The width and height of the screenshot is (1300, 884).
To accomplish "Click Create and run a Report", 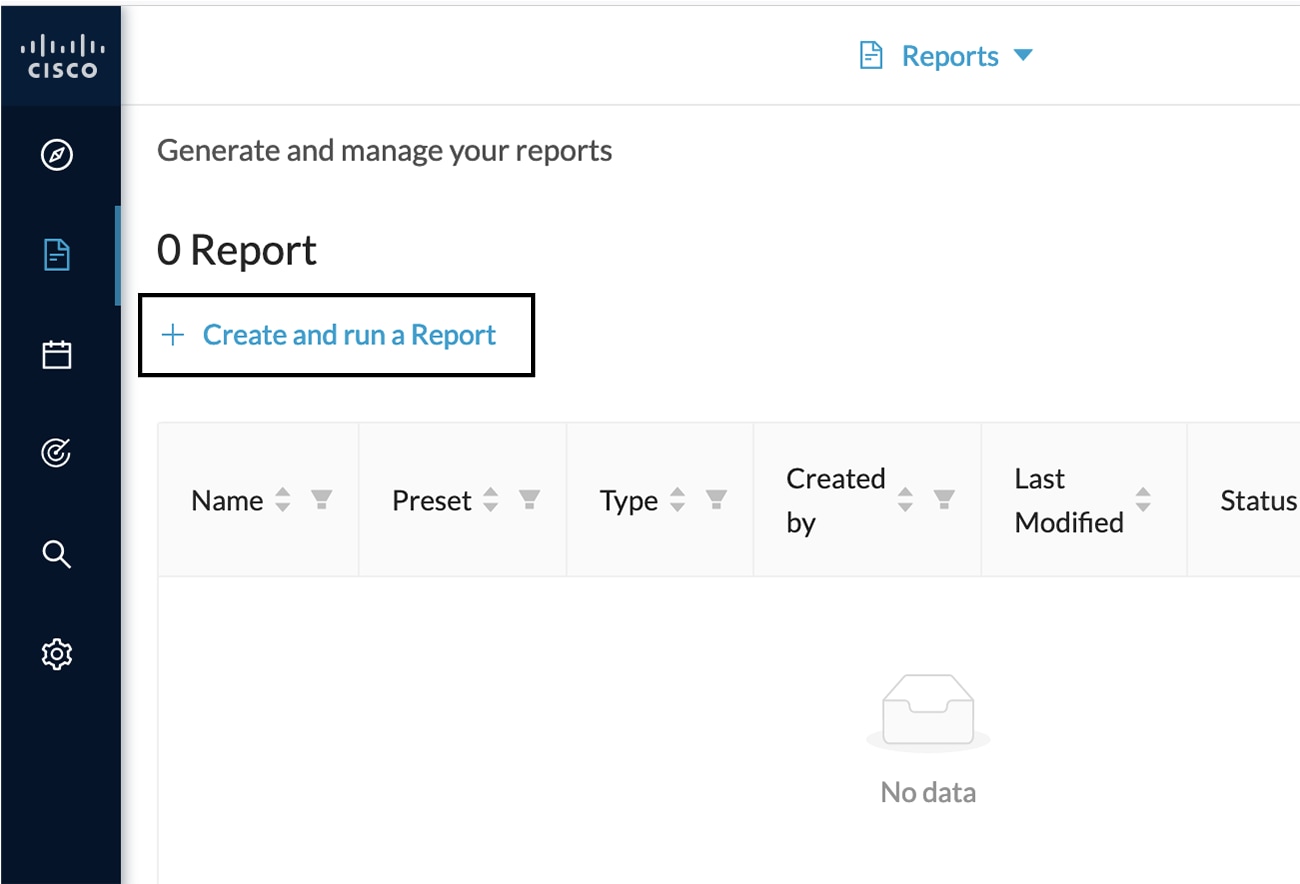I will point(335,335).
